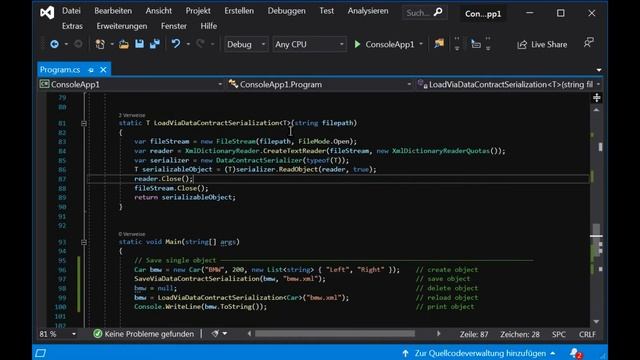640x360 pixels.
Task: Click Zur Quellcodeverwaltung hinzufügen
Action: 480,353
